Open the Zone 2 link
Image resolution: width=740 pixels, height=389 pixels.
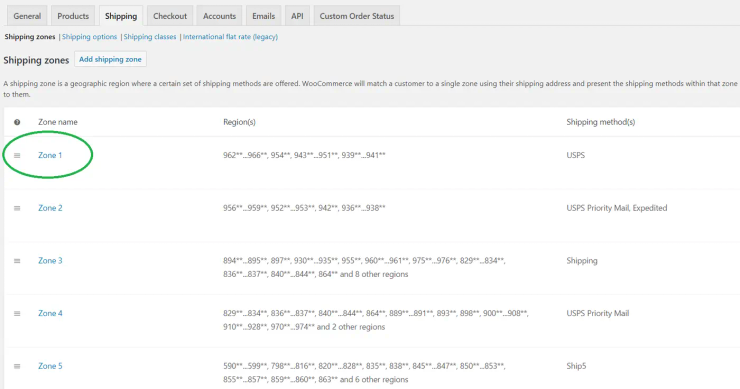point(50,208)
